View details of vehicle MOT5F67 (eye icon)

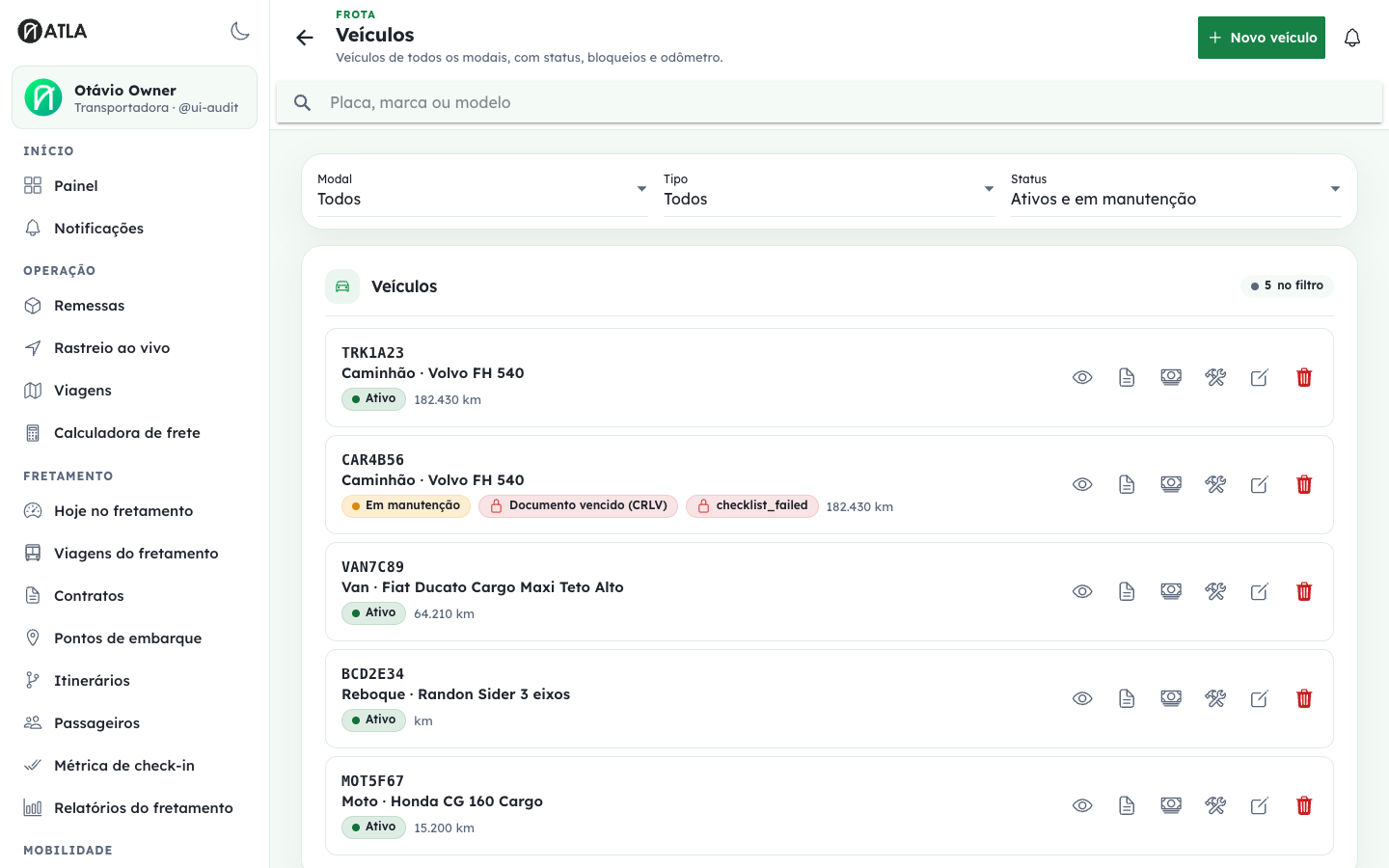tap(1082, 806)
